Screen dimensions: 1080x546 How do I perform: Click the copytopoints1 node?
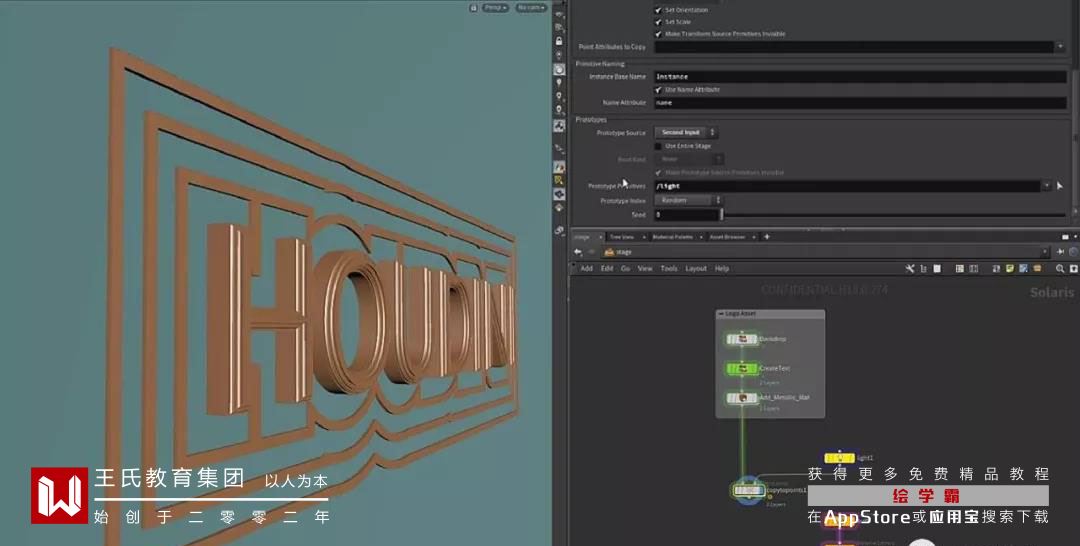click(748, 490)
